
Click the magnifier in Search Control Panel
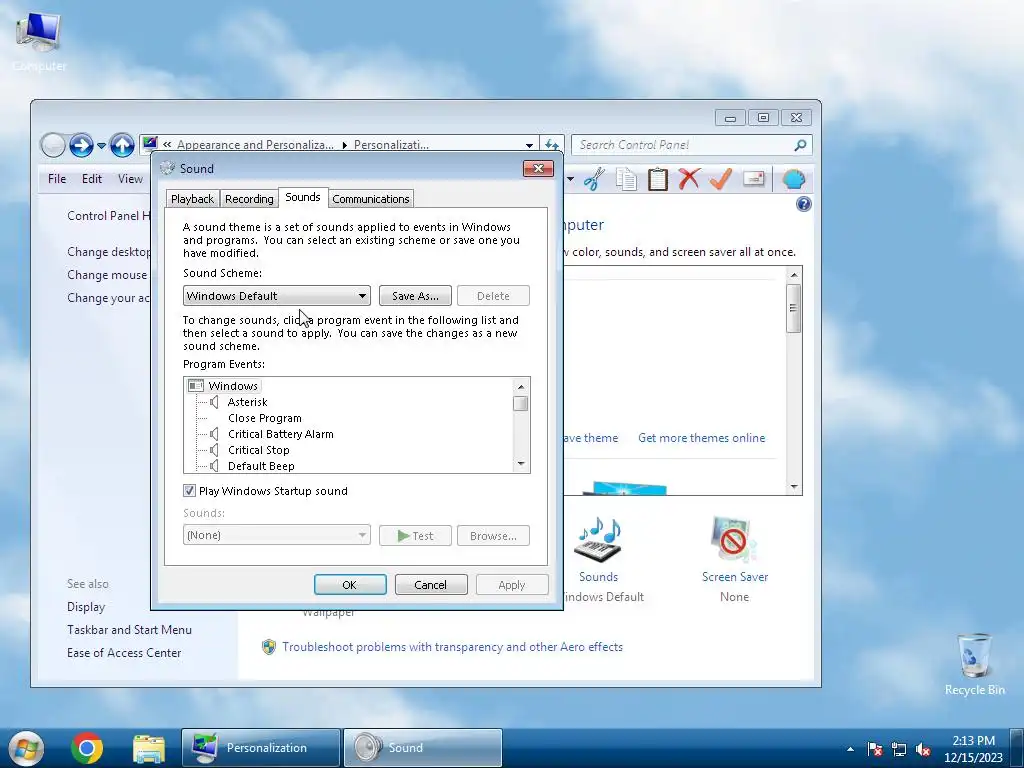(800, 145)
